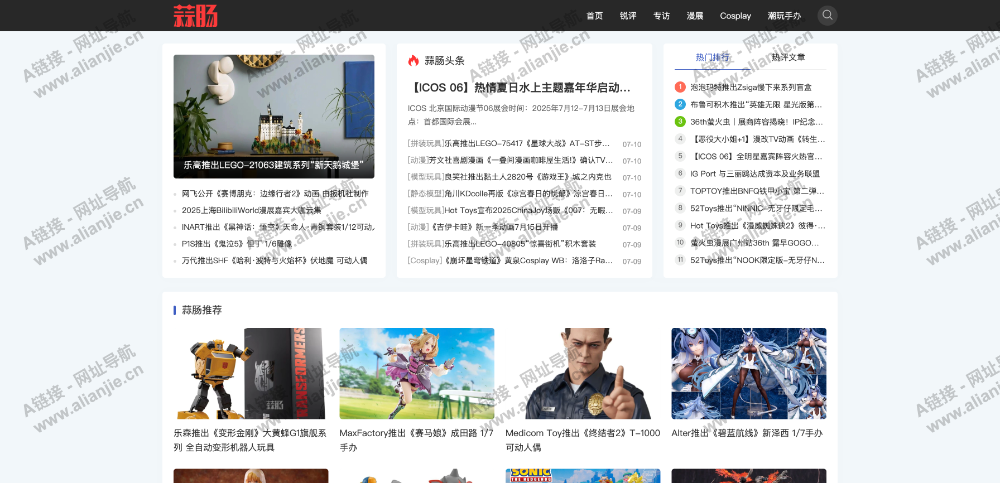This screenshot has width=1000, height=483.
Task: Open the P1S推出《鬼泣5》但丁 1/6雕像 article
Action: point(237,244)
